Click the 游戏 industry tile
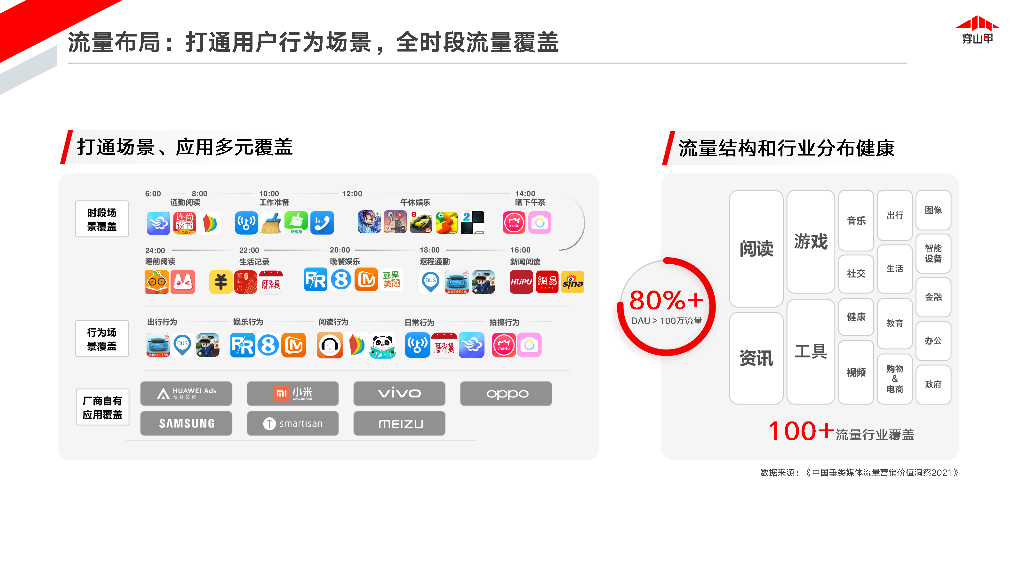This screenshot has width=1024, height=576. pyautogui.click(x=810, y=242)
